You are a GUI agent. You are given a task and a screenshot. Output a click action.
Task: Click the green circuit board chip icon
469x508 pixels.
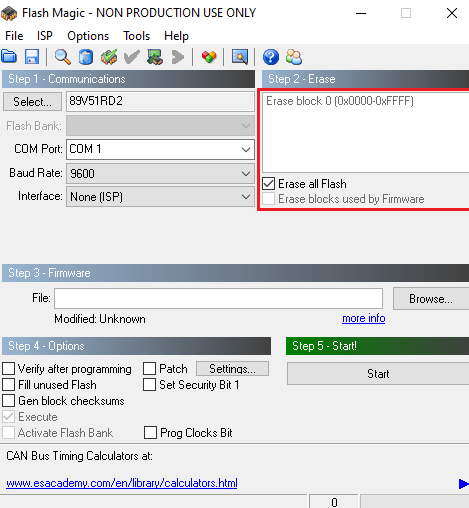click(x=155, y=57)
